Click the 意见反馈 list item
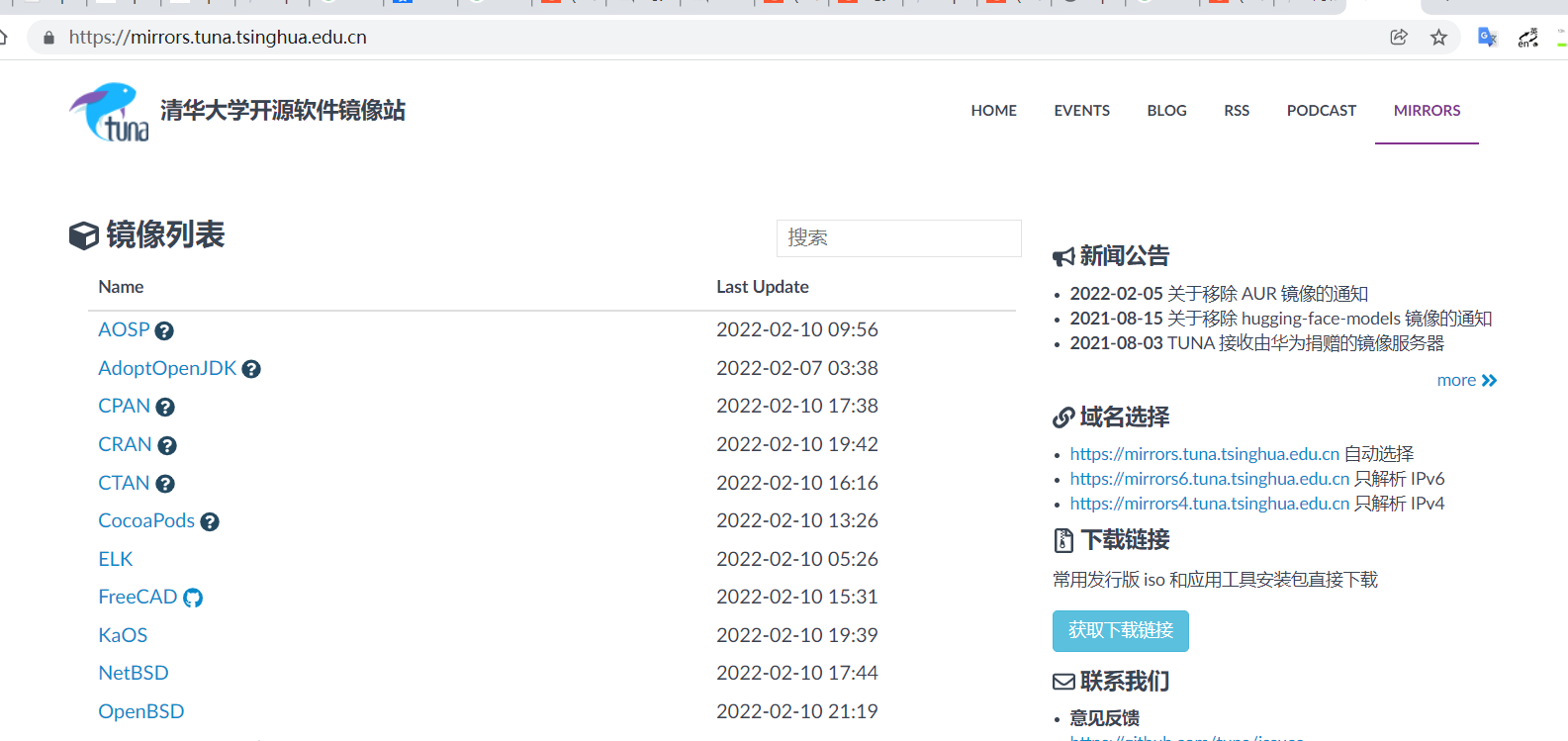1568x741 pixels. pos(1104,718)
